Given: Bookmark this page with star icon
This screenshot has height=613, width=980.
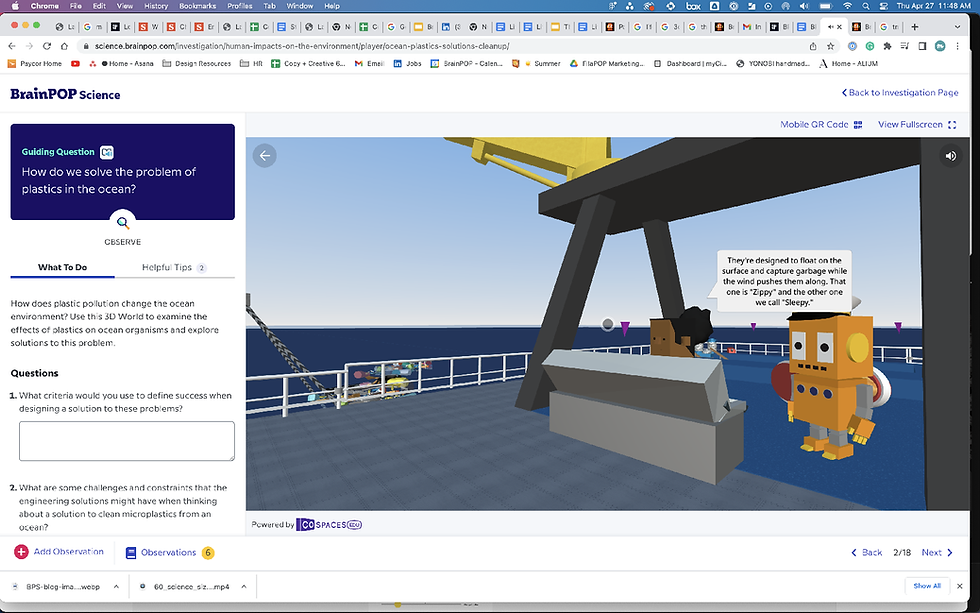Looking at the screenshot, I should pos(831,46).
